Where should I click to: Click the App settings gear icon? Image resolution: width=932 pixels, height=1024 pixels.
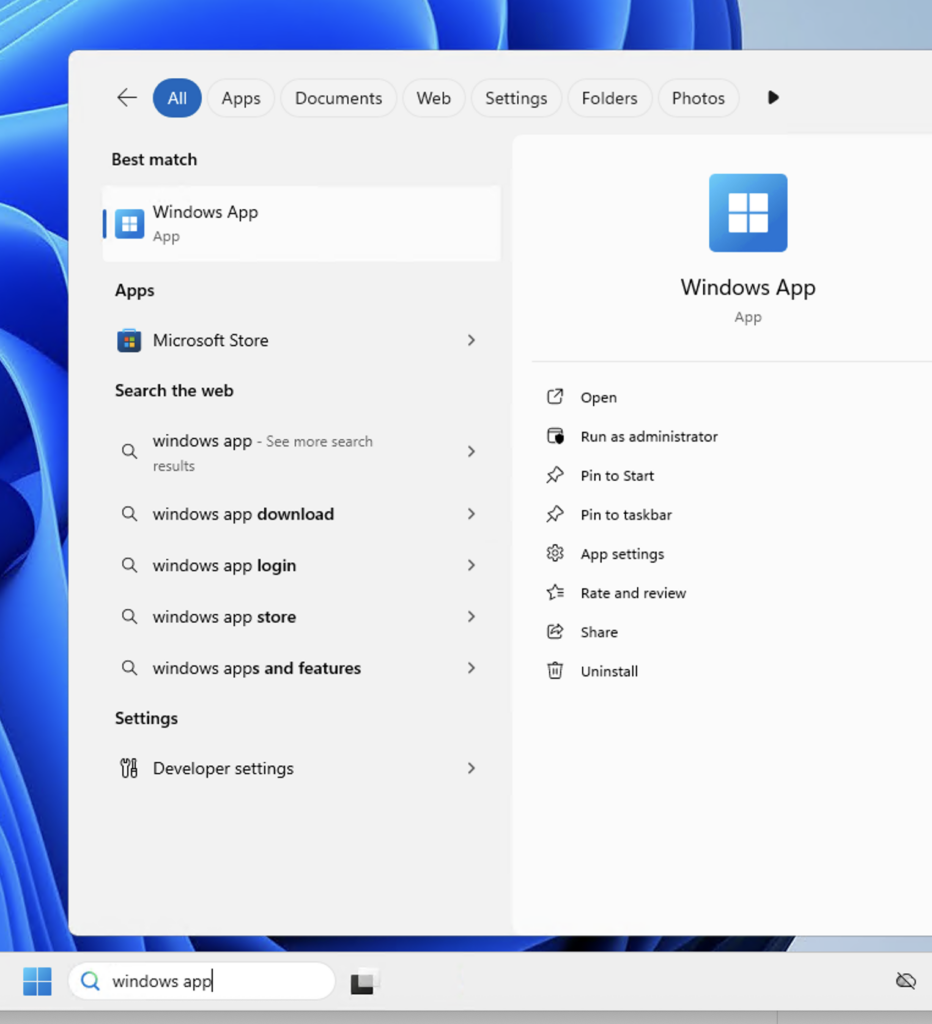555,554
